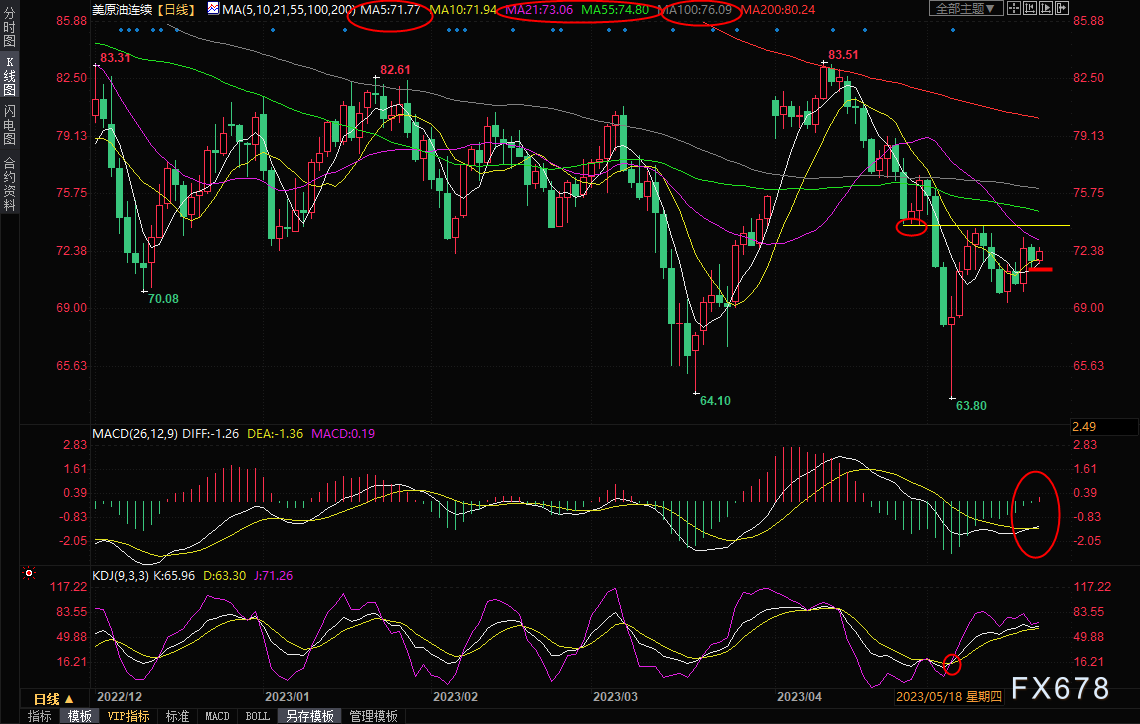Click the 美原油连续 contract title
Image resolution: width=1140 pixels, height=724 pixels.
122,9
